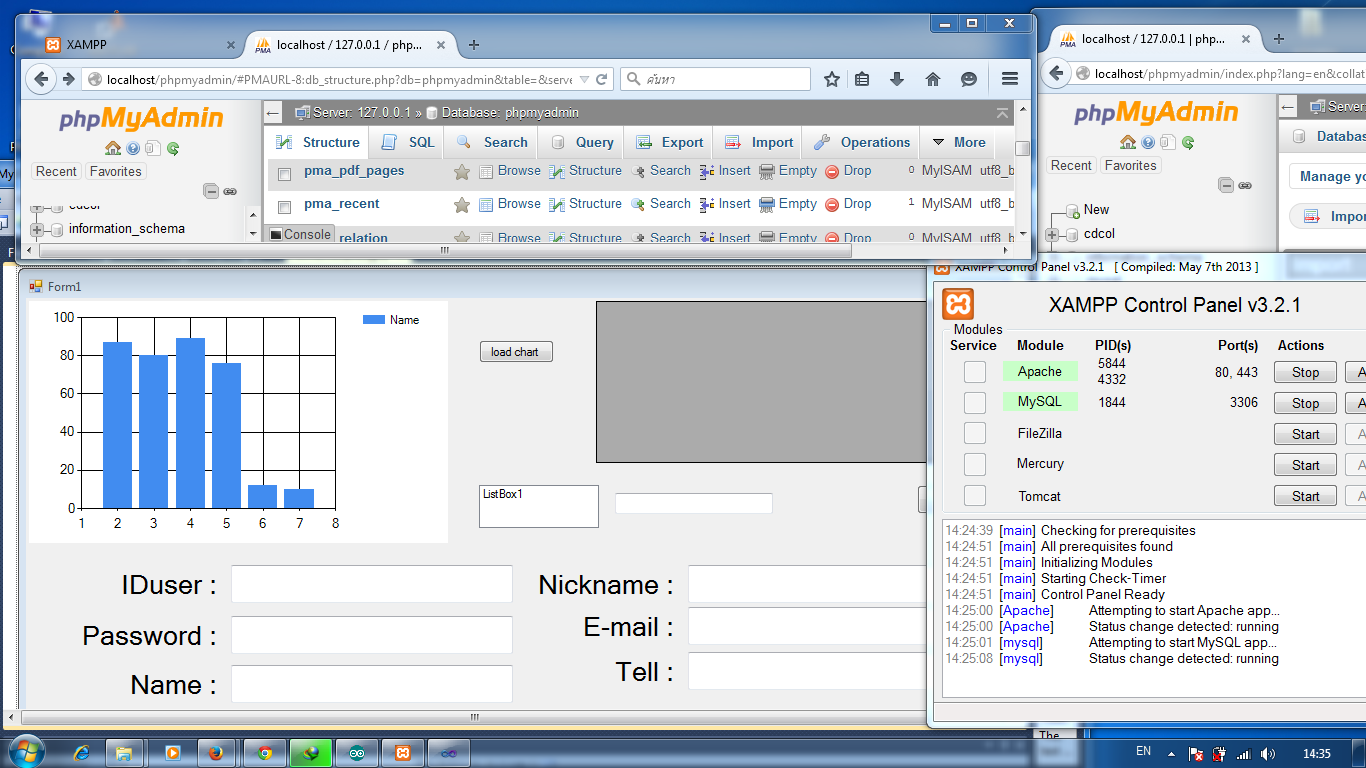Open the More dropdown in phpMyAdmin
Screen dimensions: 1366x768
pyautogui.click(x=958, y=142)
